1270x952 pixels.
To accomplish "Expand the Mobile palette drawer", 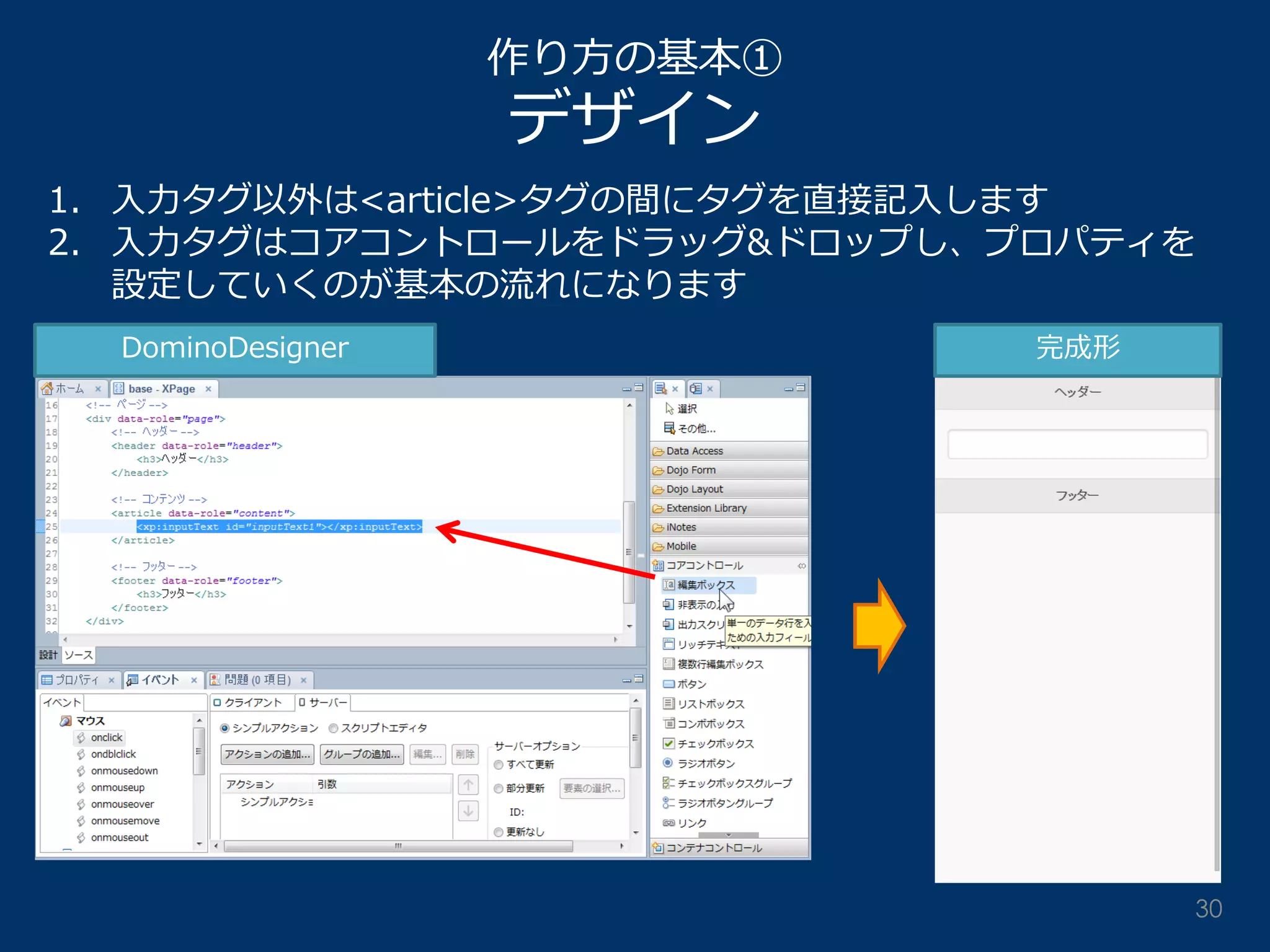I will pos(729,546).
